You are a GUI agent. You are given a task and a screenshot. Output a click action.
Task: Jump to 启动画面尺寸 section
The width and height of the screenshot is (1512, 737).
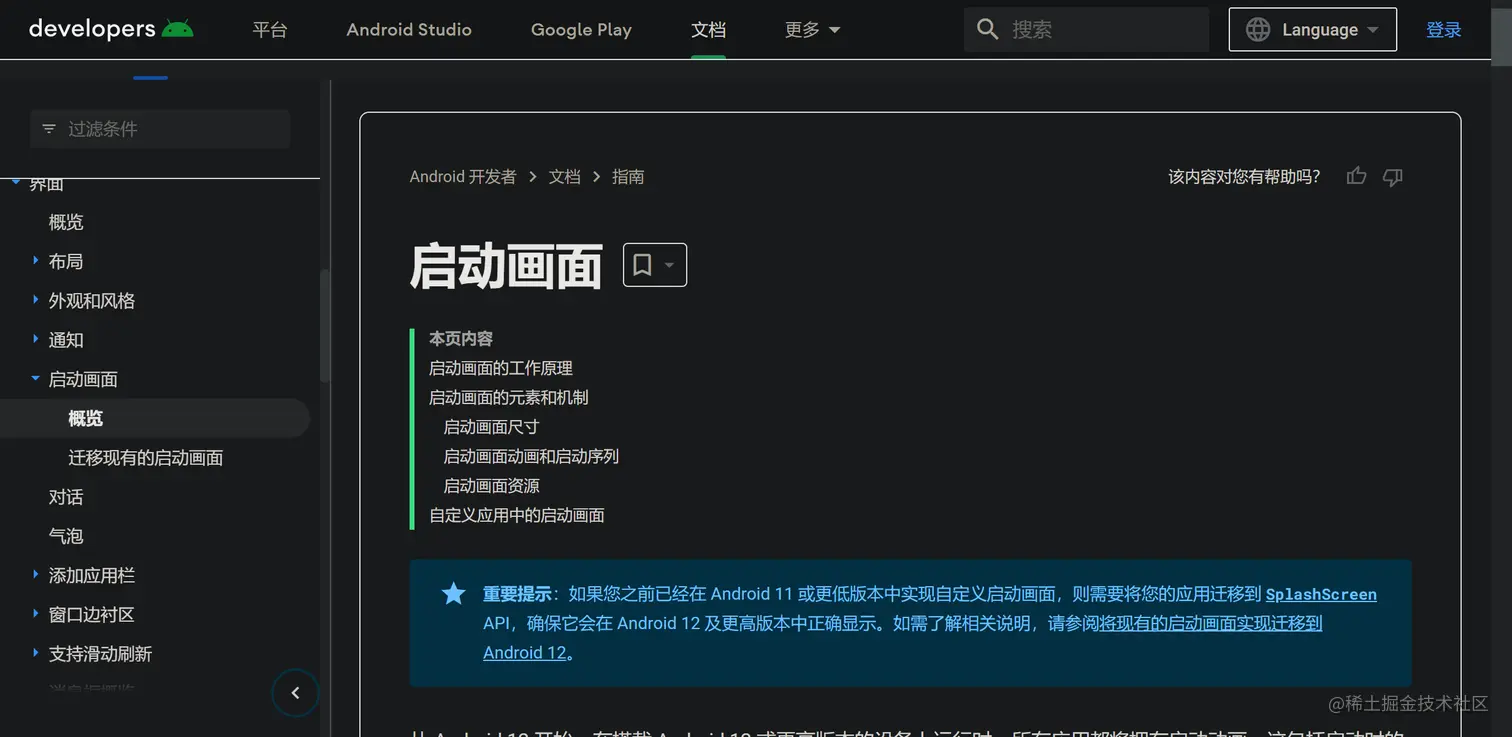pyautogui.click(x=491, y=427)
